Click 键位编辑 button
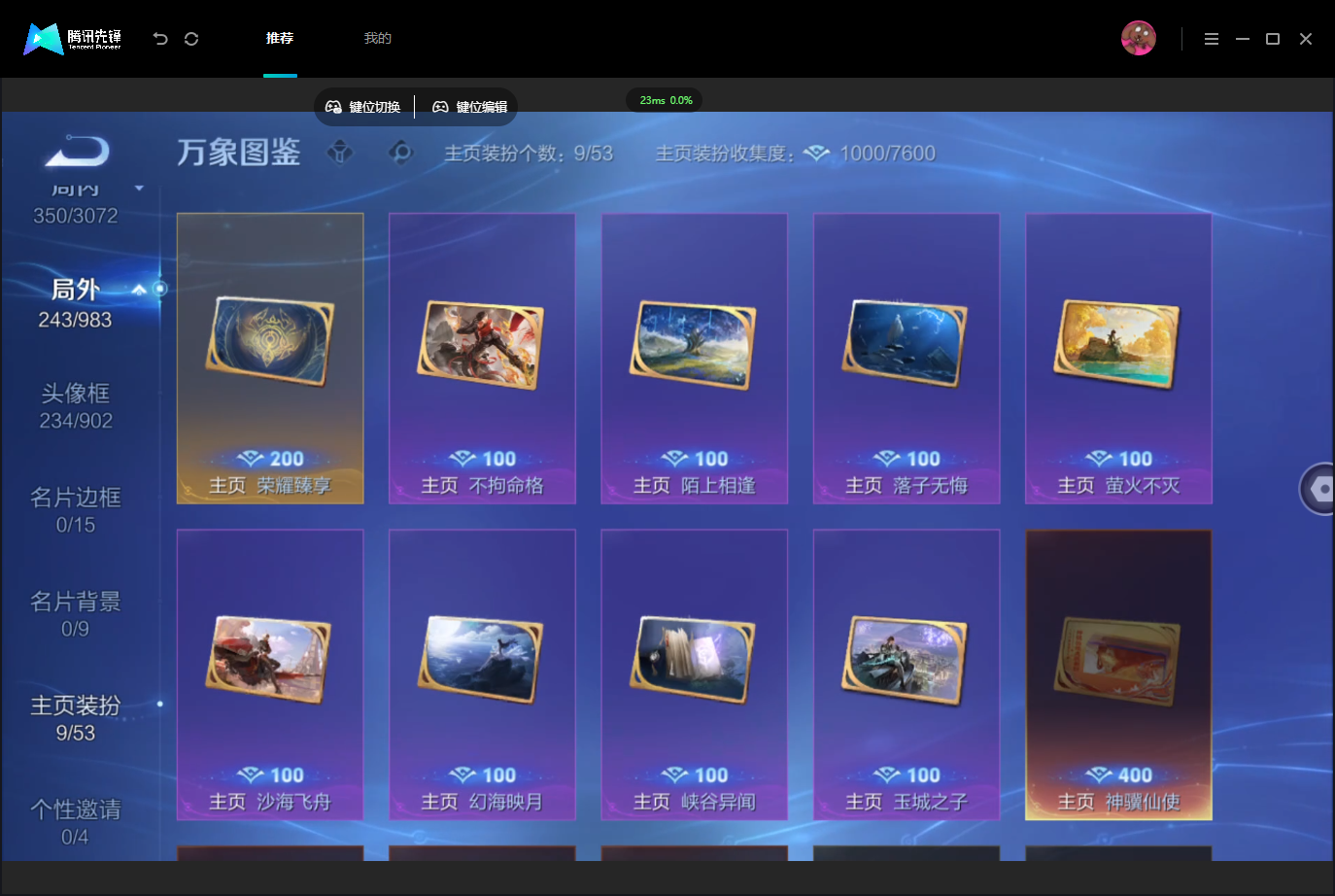The width and height of the screenshot is (1335, 896). (470, 107)
